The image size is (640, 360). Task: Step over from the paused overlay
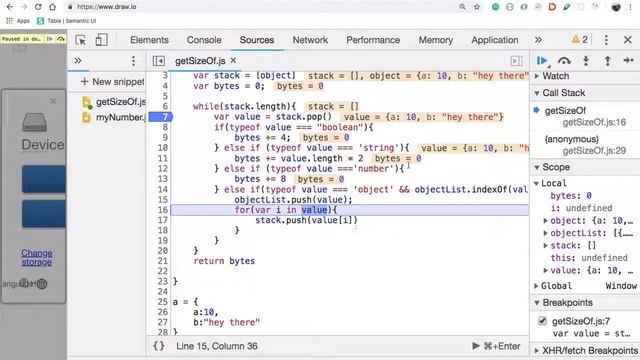pos(61,39)
